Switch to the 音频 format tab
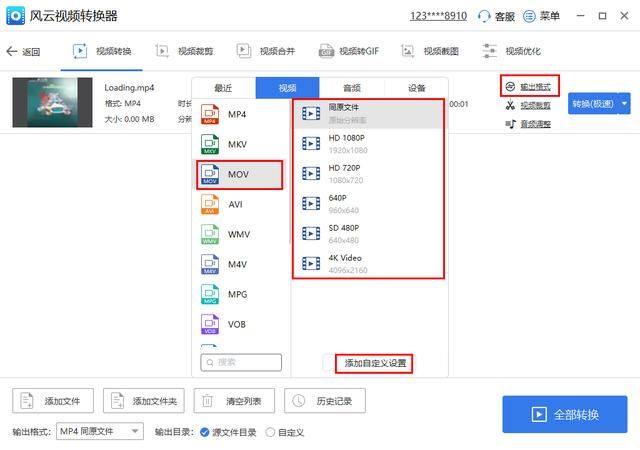 tap(352, 88)
